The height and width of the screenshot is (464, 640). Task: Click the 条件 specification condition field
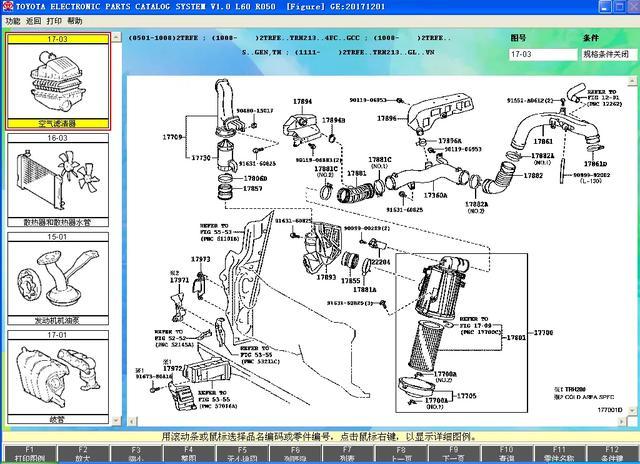pyautogui.click(x=609, y=54)
